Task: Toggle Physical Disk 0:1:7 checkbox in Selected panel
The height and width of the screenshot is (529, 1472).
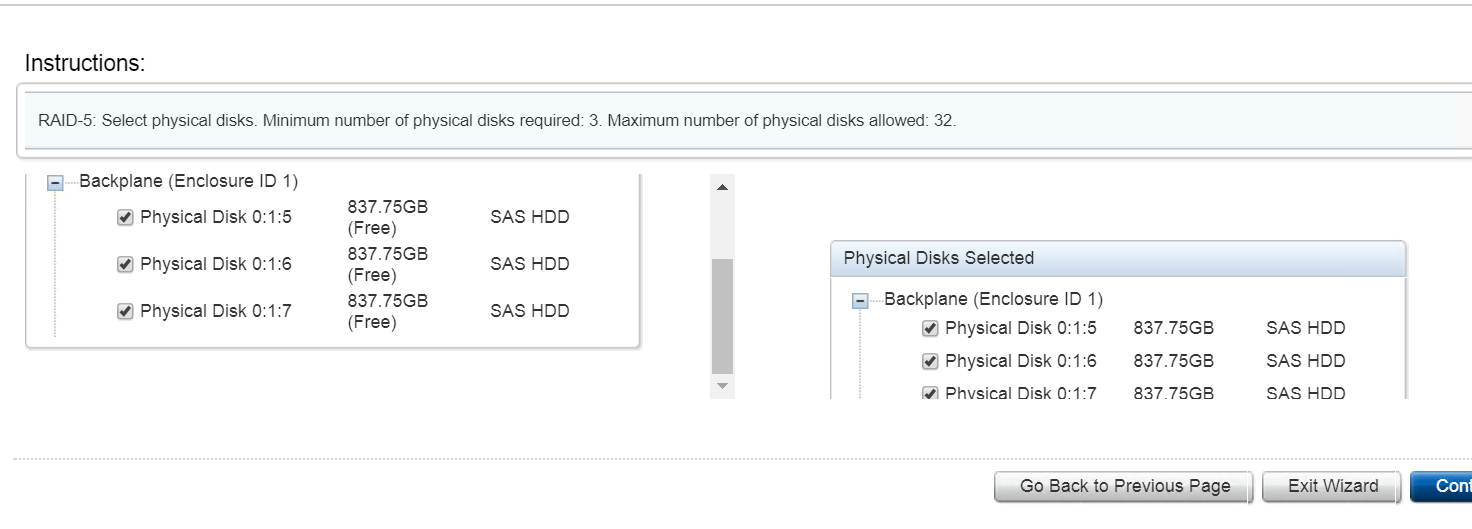Action: (930, 393)
